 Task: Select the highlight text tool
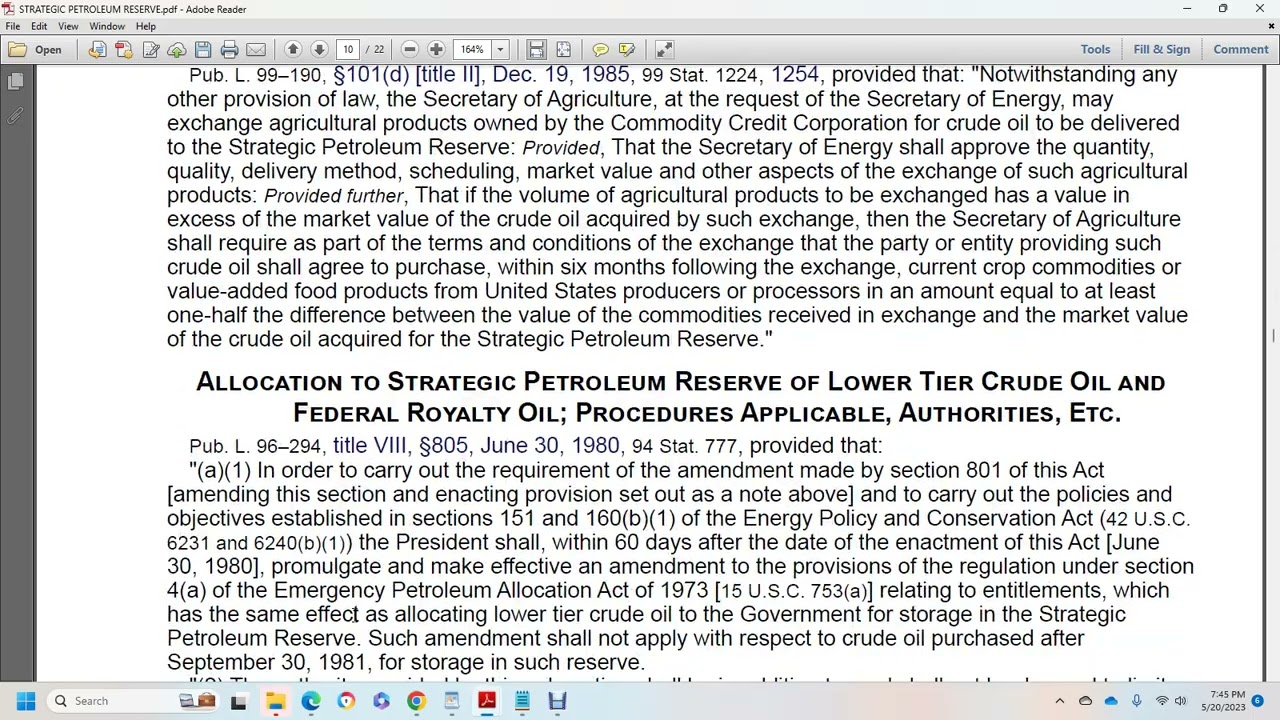(x=627, y=49)
